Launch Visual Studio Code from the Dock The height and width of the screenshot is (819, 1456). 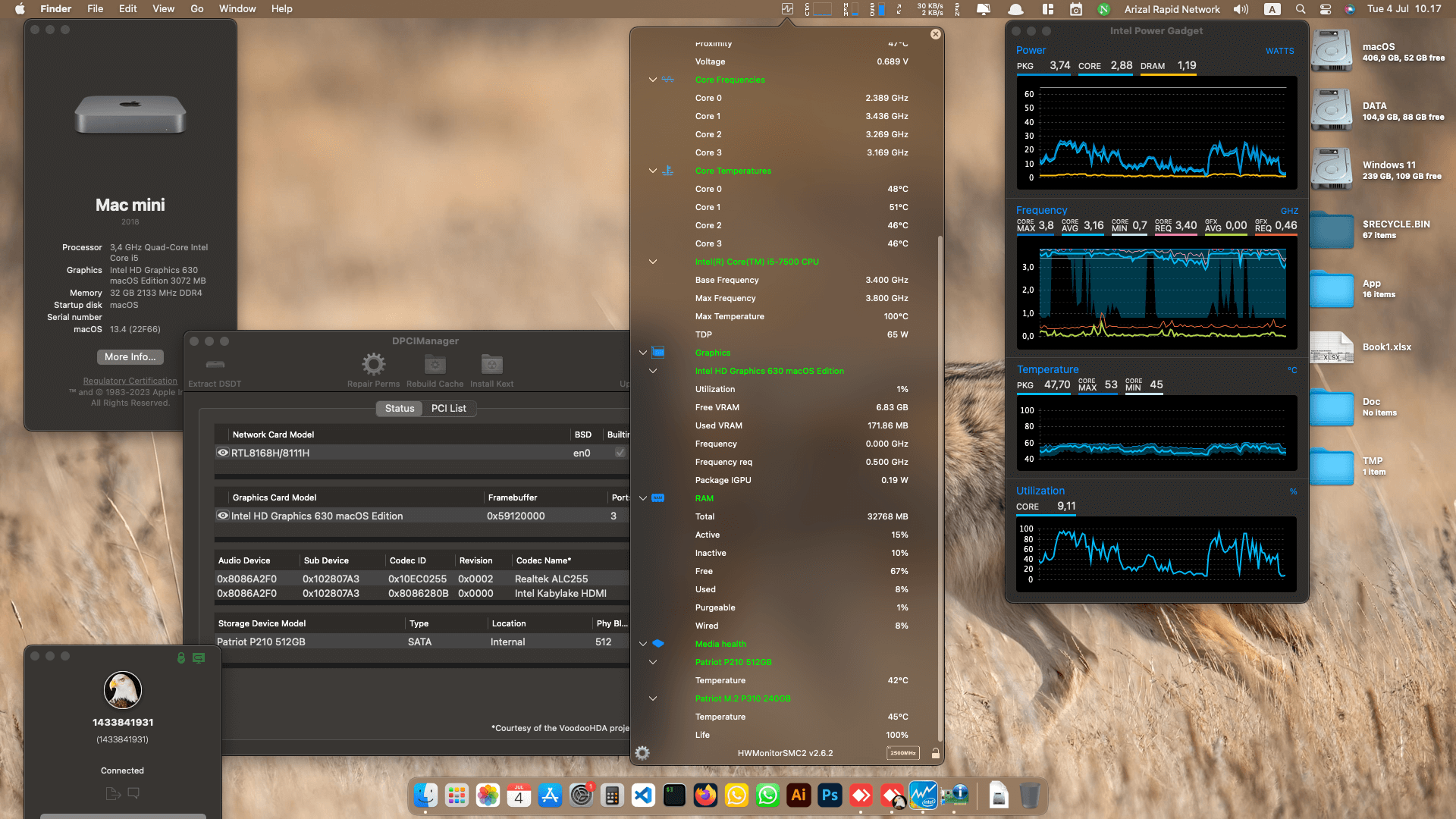click(643, 795)
